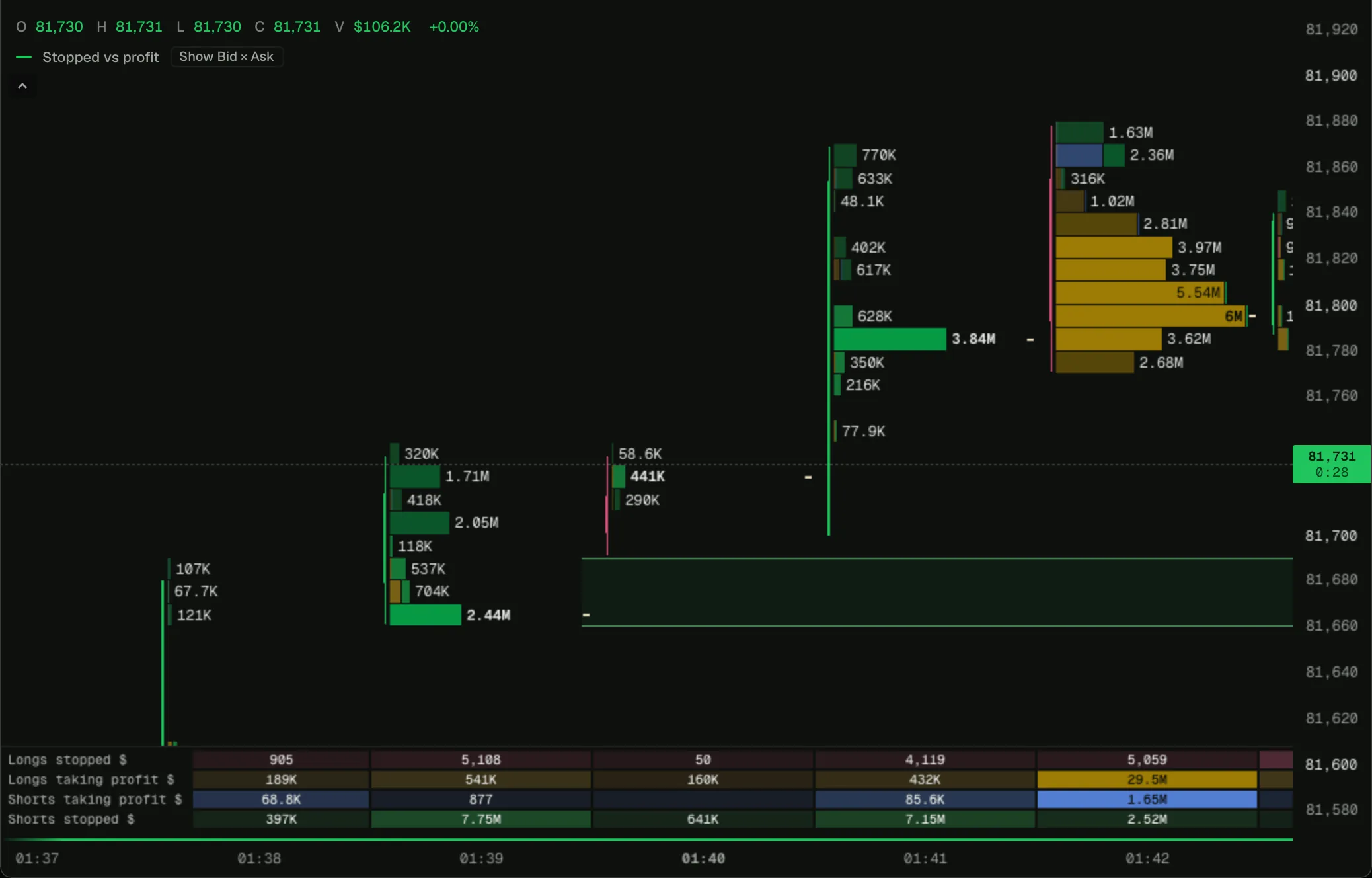The width and height of the screenshot is (1372, 878).
Task: Toggle the Show Bid × Ask button
Action: pos(227,57)
